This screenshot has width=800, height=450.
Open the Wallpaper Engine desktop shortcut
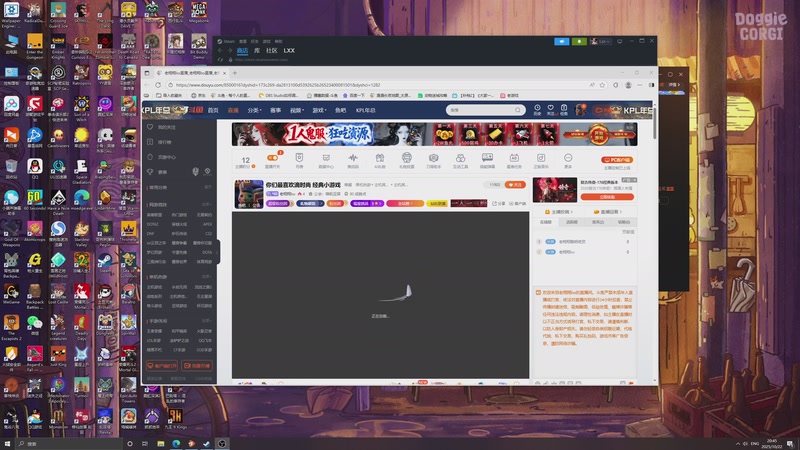(x=11, y=14)
